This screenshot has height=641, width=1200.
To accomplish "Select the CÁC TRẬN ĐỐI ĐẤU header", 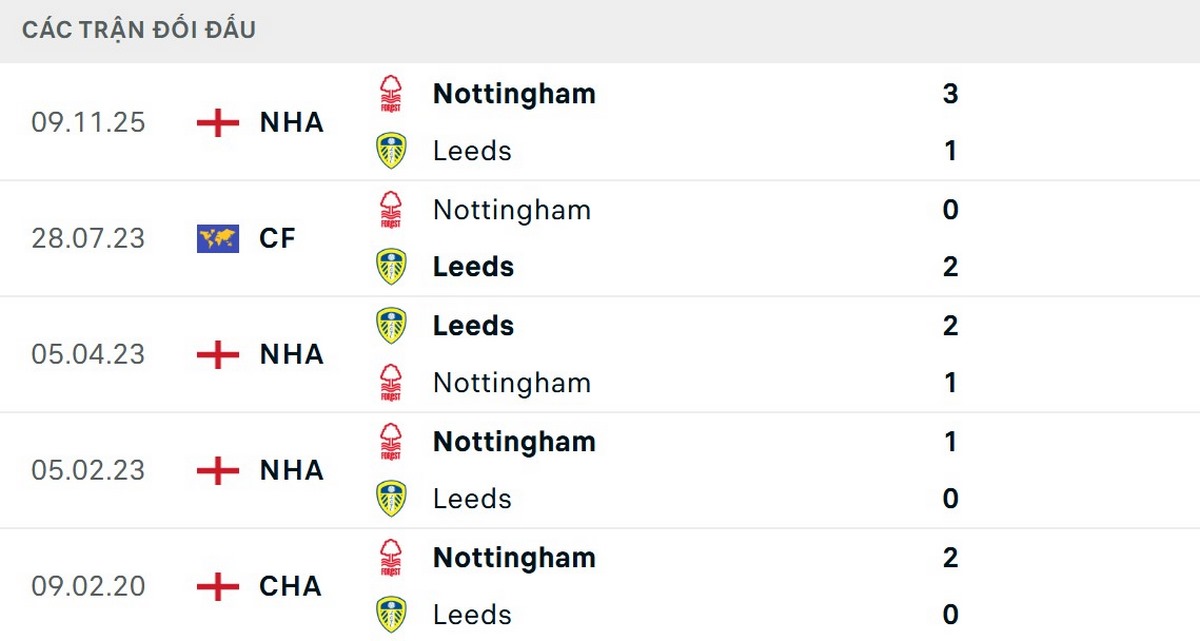I will [x=136, y=29].
